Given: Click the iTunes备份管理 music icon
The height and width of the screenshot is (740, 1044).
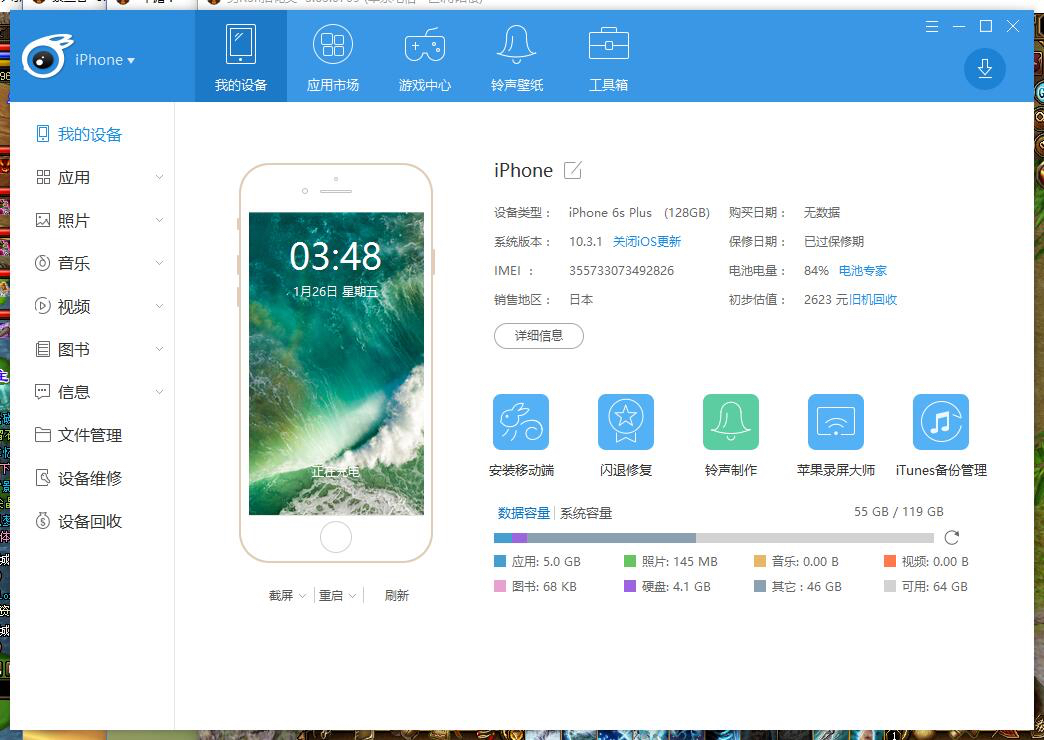Looking at the screenshot, I should [x=941, y=422].
